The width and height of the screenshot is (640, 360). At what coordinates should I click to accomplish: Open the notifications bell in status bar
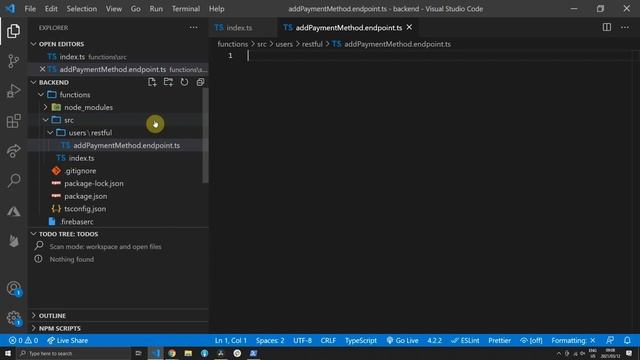click(x=627, y=340)
